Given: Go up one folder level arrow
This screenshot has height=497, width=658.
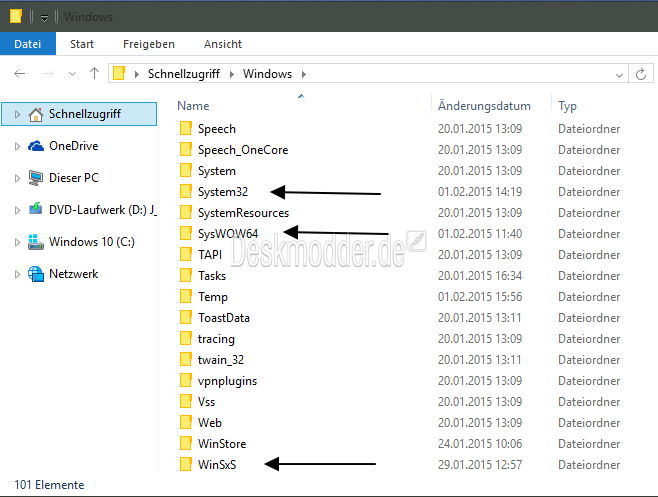Looking at the screenshot, I should 94,74.
